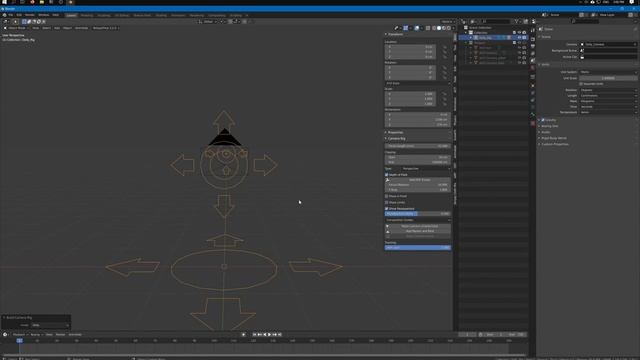Expand the Properties panel in the sidebar

pyautogui.click(x=394, y=132)
